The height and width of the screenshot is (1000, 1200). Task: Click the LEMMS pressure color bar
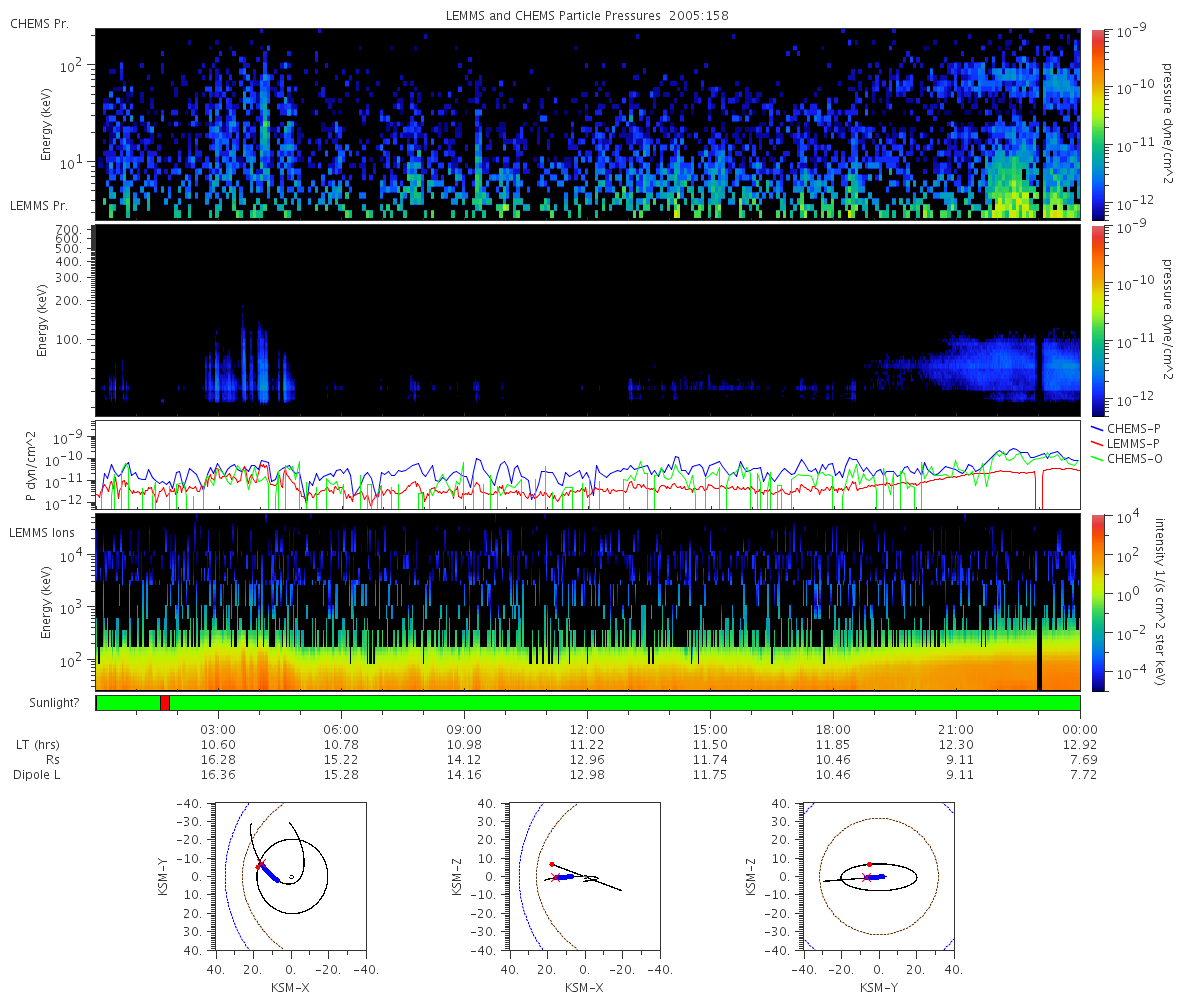[1097, 321]
